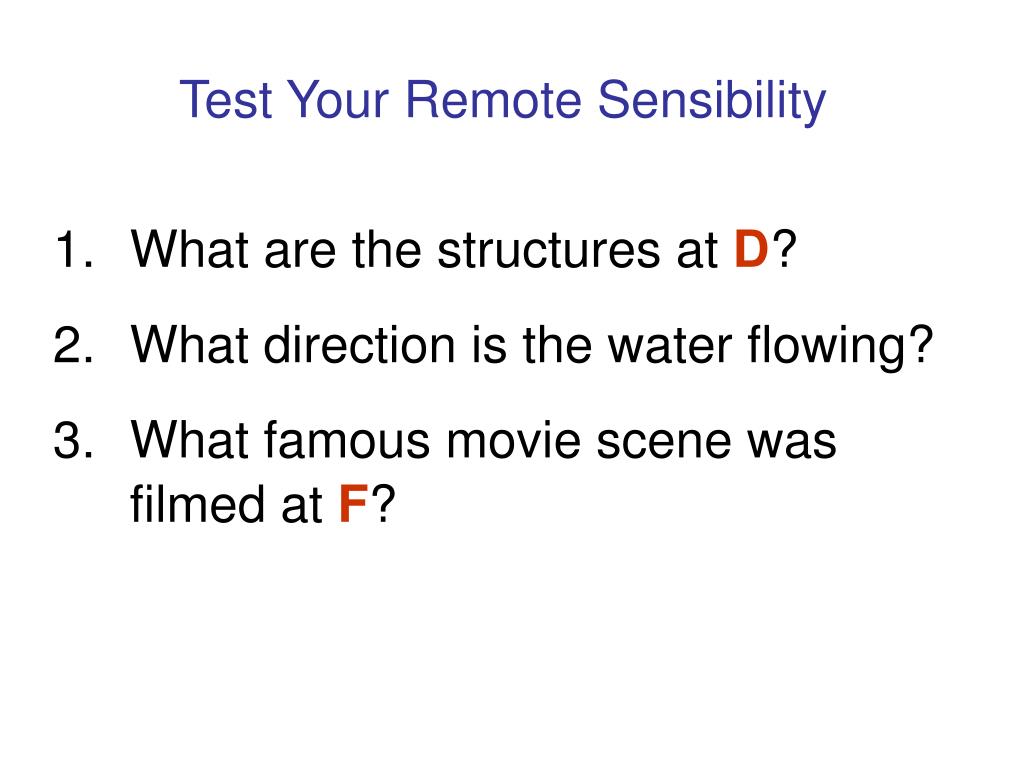Click the word "Remote" in the title
Image resolution: width=1024 pixels, height=768 pixels.
[493, 100]
